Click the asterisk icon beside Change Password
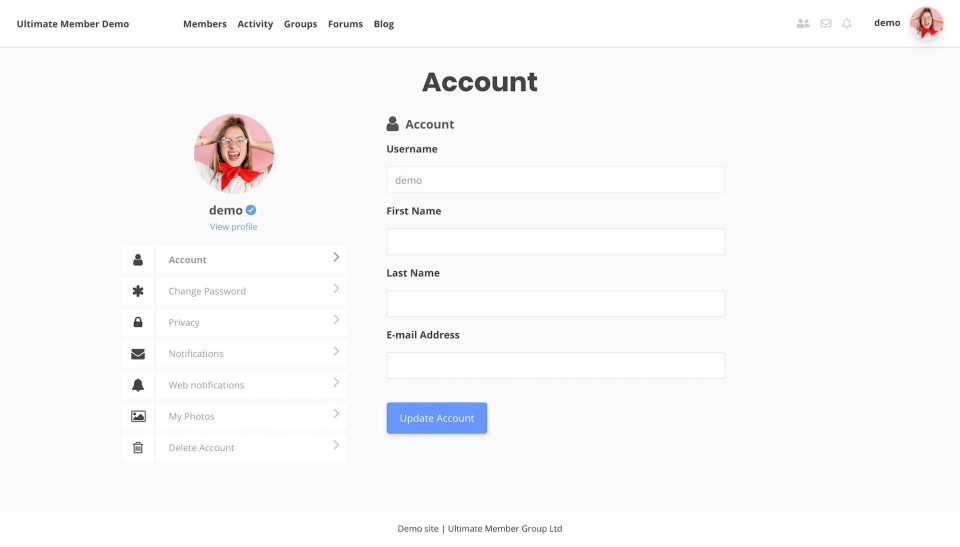 point(138,291)
